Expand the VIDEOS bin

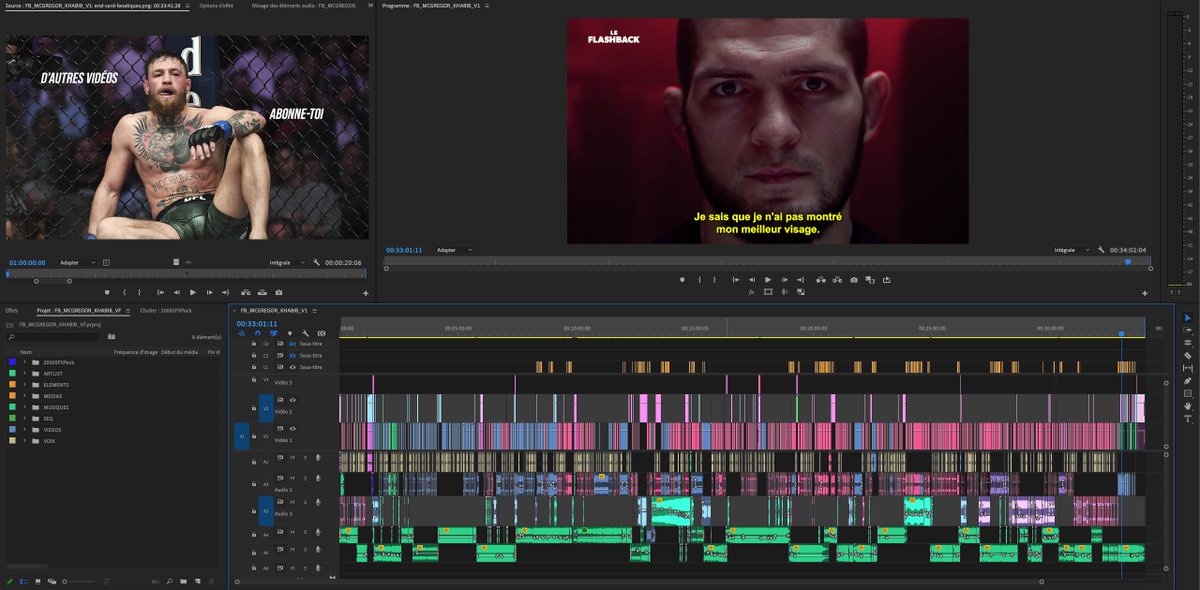pos(24,430)
